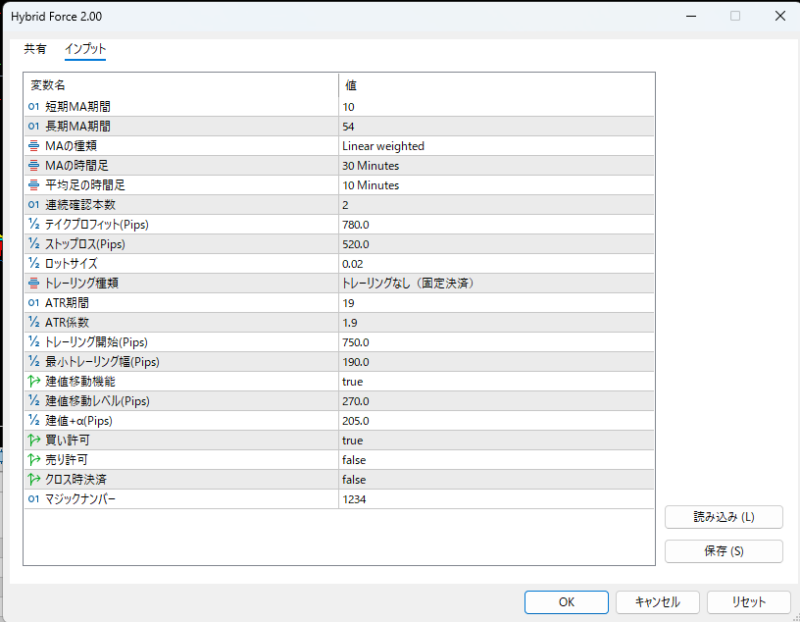This screenshot has width=800, height=622.
Task: Select the インプット tab
Action: click(85, 49)
